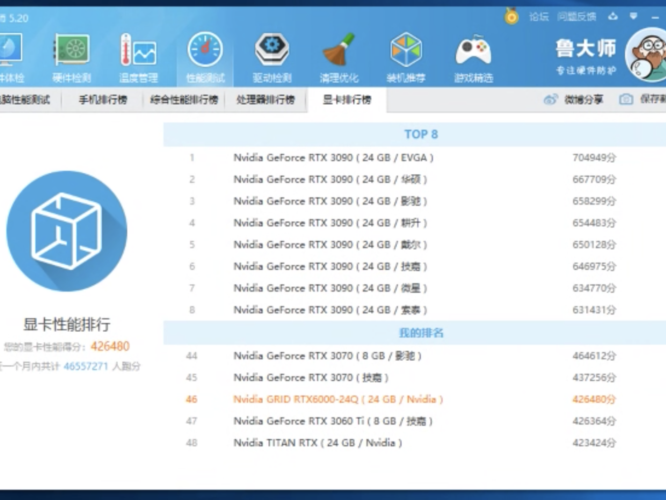
Task: Open the title bar dropdown menu arrow
Action: point(633,16)
